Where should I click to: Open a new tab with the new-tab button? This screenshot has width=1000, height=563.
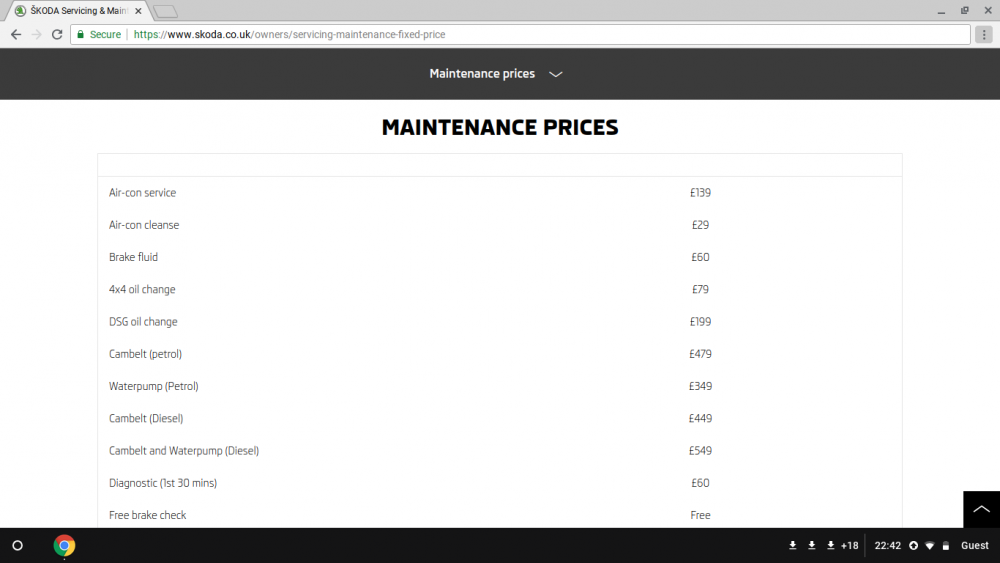click(166, 11)
